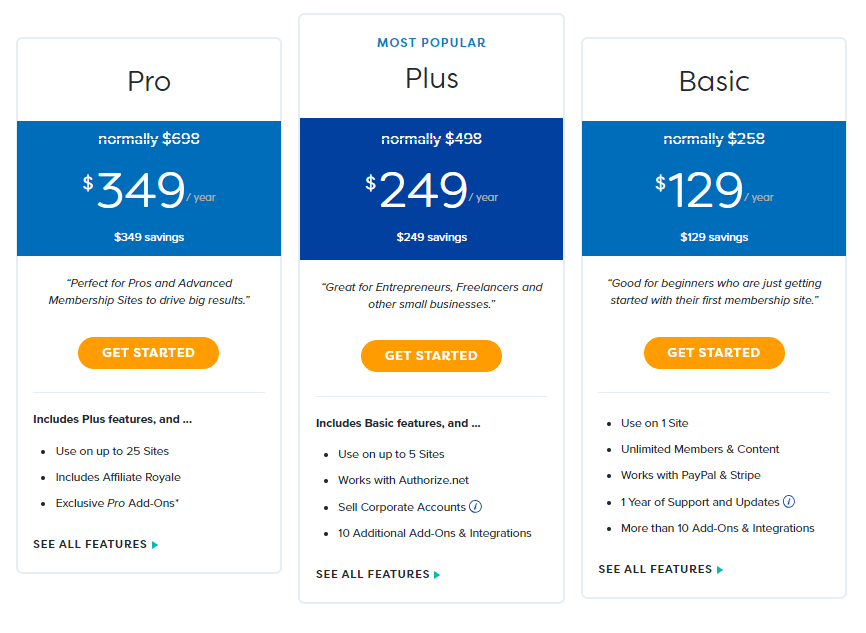Click the green arrow in Plus's See All Features
Screen dimensions: 866x633
coord(437,575)
